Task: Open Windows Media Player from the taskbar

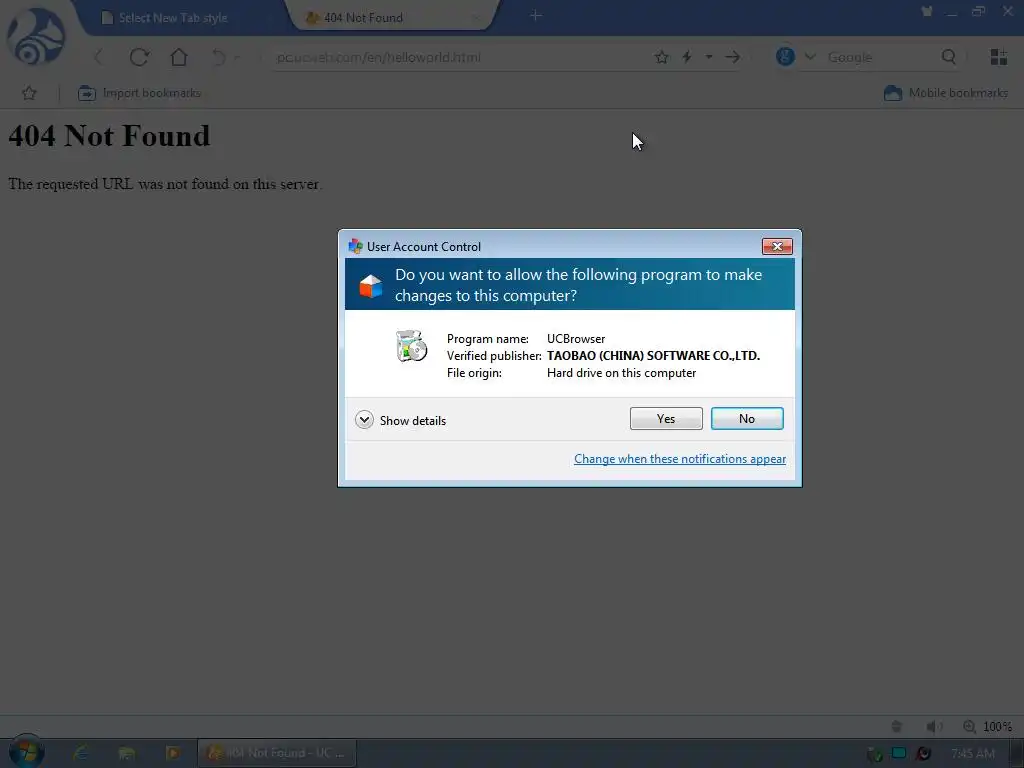Action: (173, 753)
